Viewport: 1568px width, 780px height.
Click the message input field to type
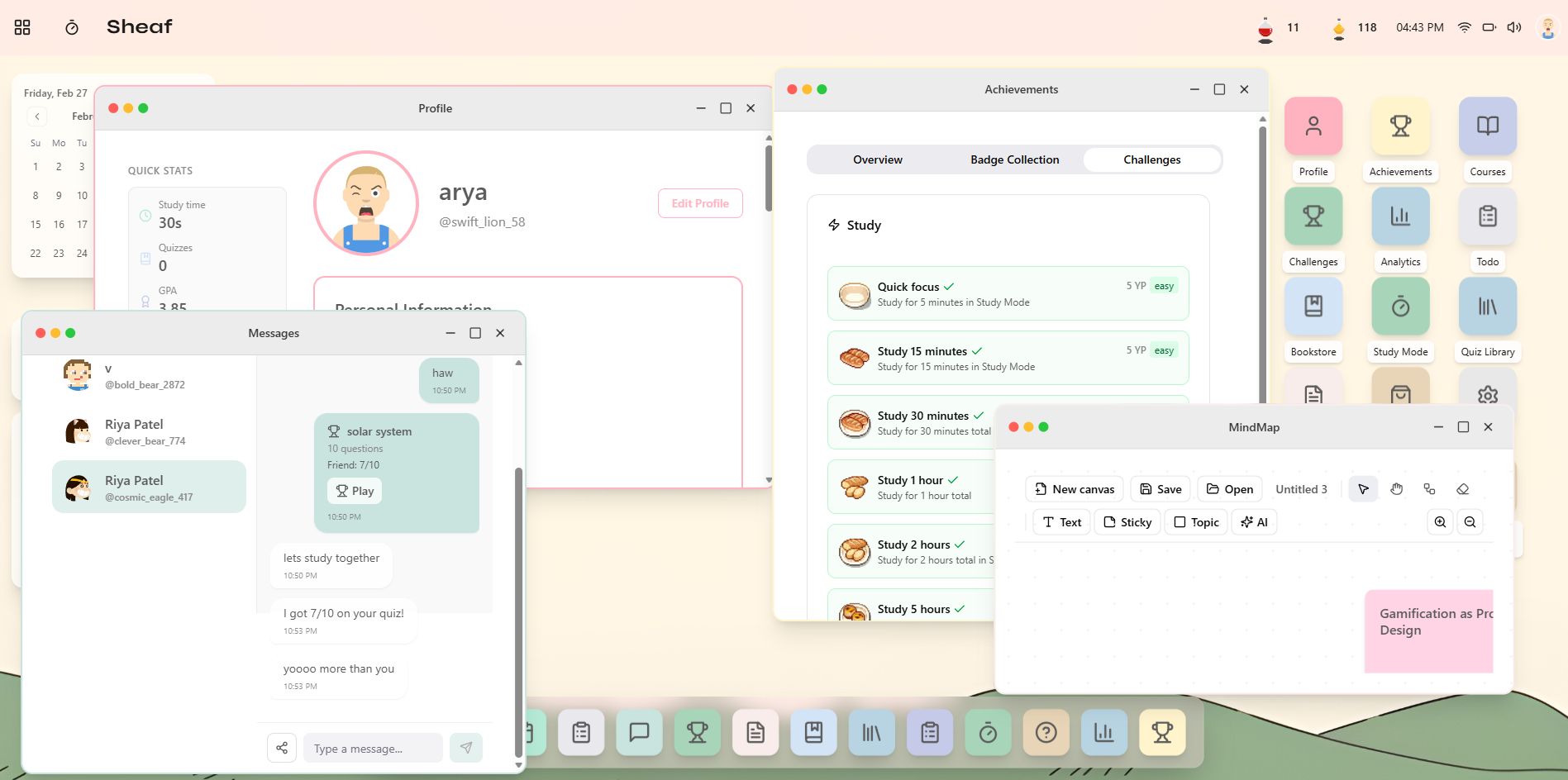(372, 747)
